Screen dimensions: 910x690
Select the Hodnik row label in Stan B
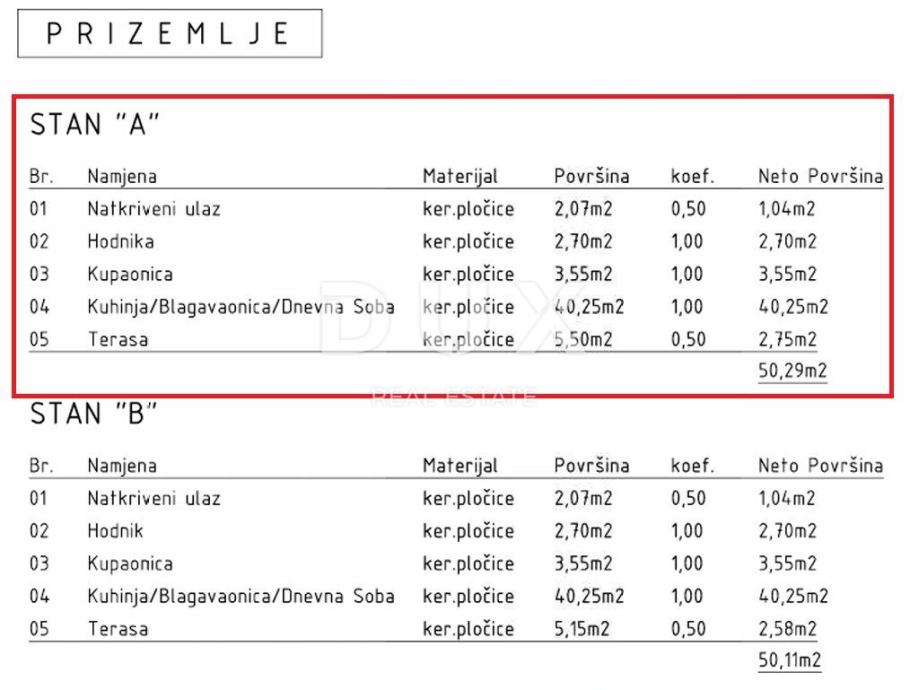pos(118,531)
